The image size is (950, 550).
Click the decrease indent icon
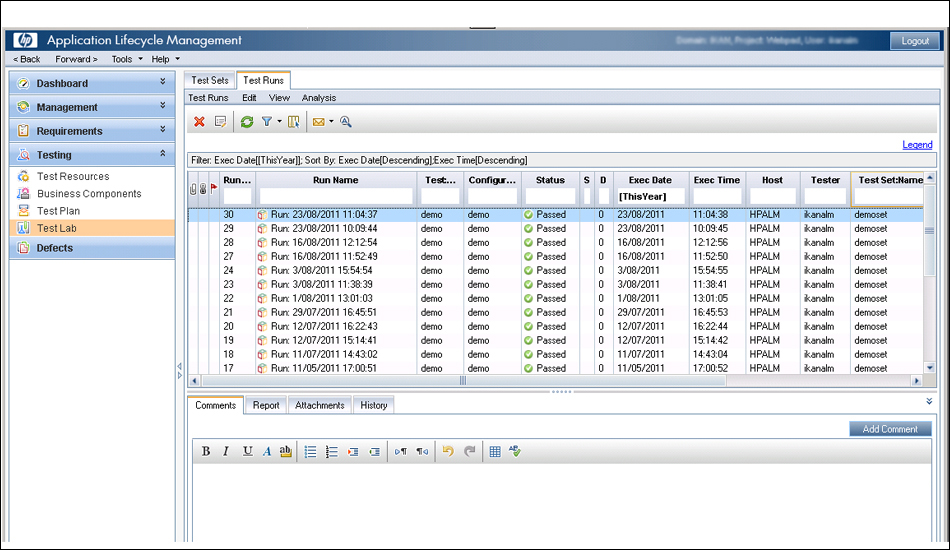[374, 452]
